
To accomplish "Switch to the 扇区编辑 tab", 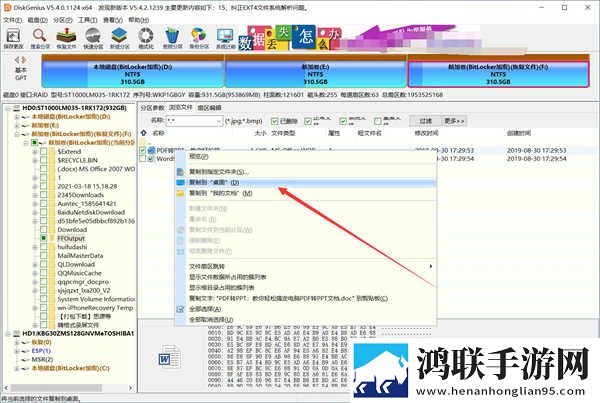I will pyautogui.click(x=209, y=108).
